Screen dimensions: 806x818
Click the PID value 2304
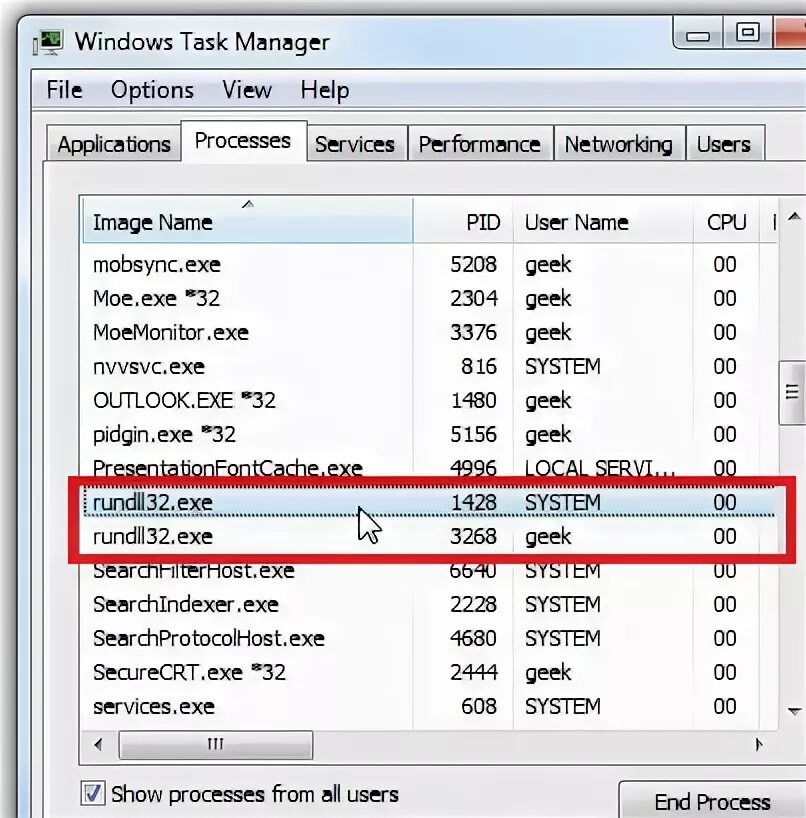coord(474,298)
